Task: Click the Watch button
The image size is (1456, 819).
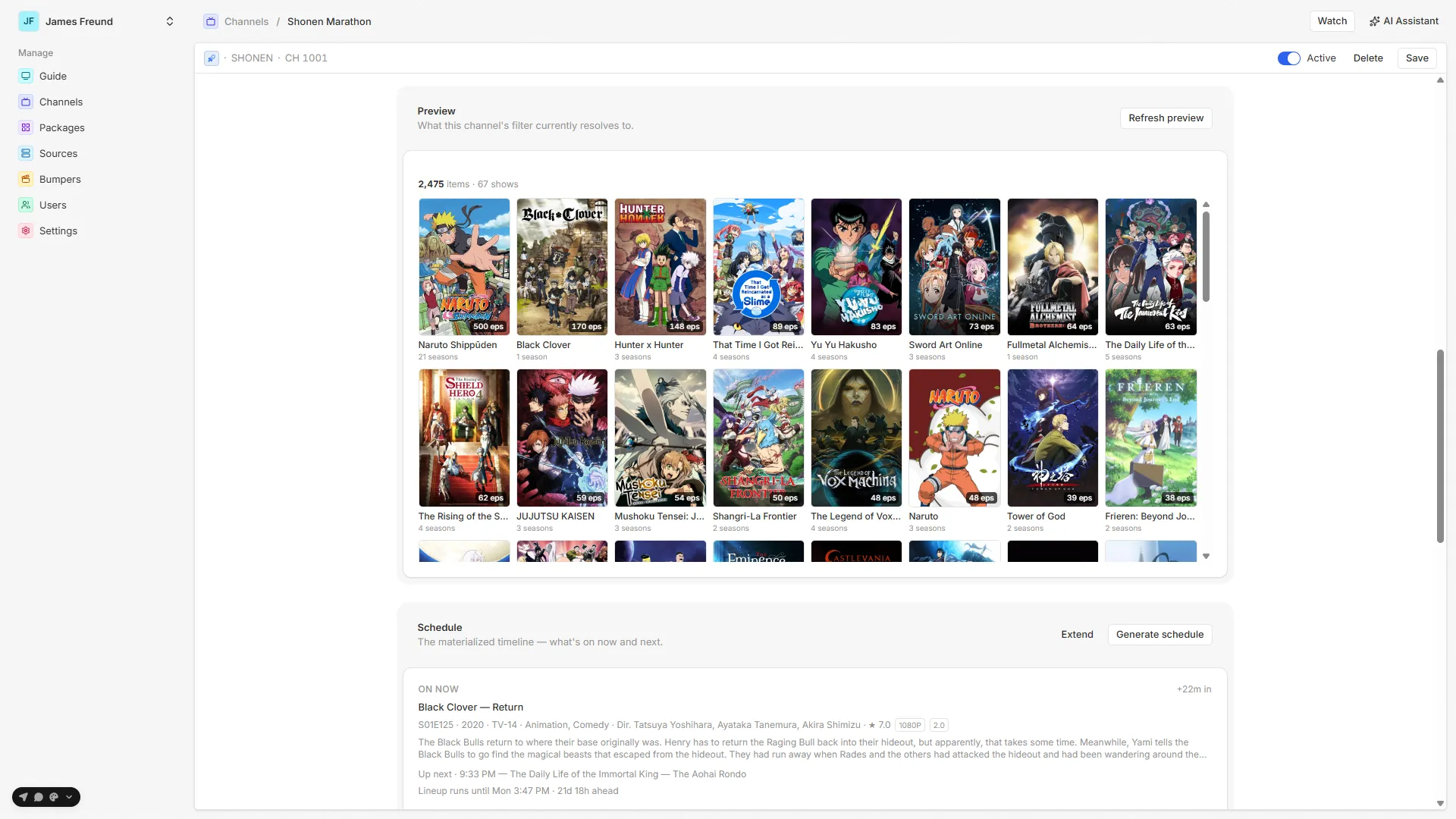Action: (1332, 21)
